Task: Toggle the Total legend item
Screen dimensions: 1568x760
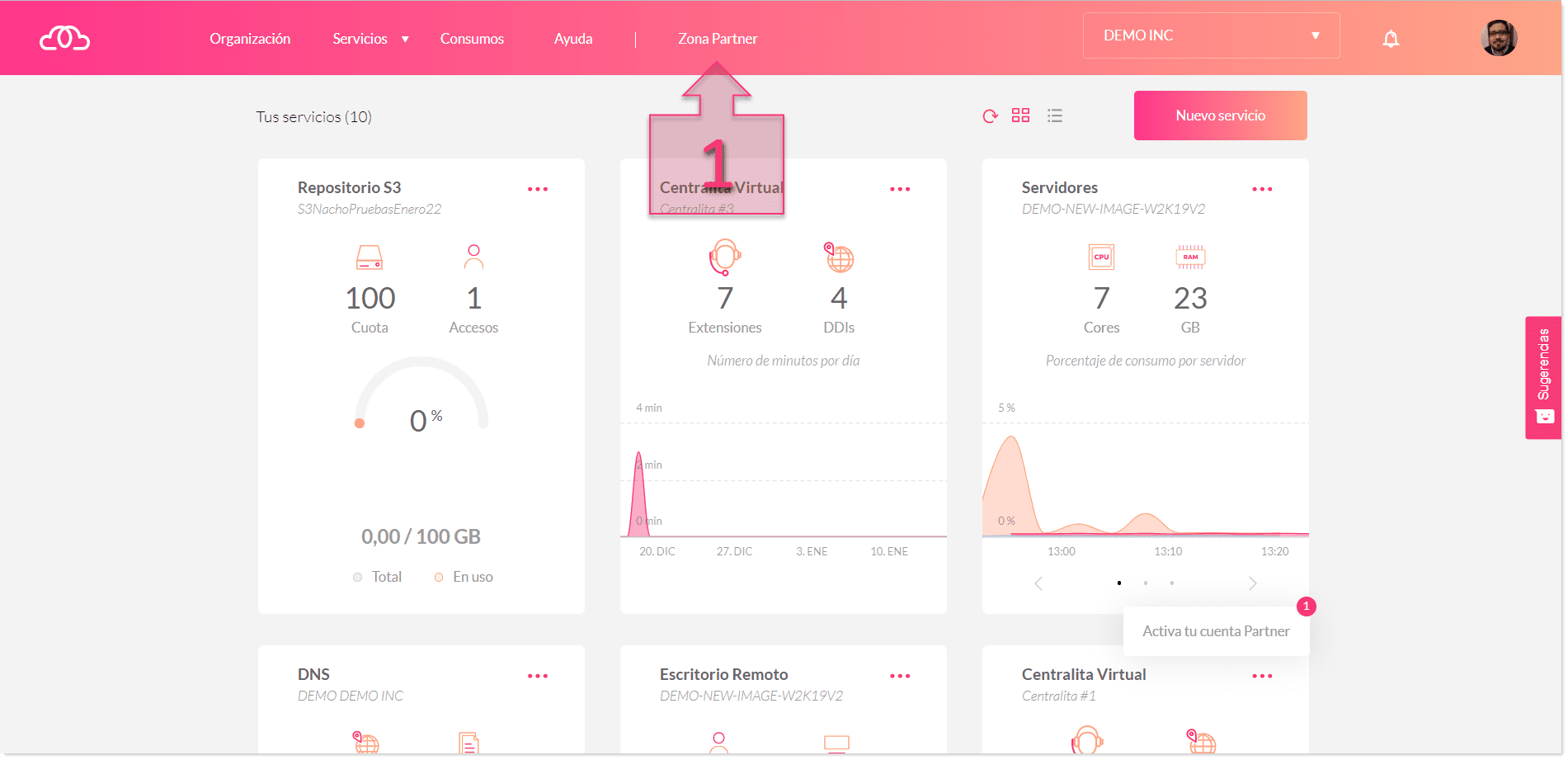Action: [x=377, y=577]
